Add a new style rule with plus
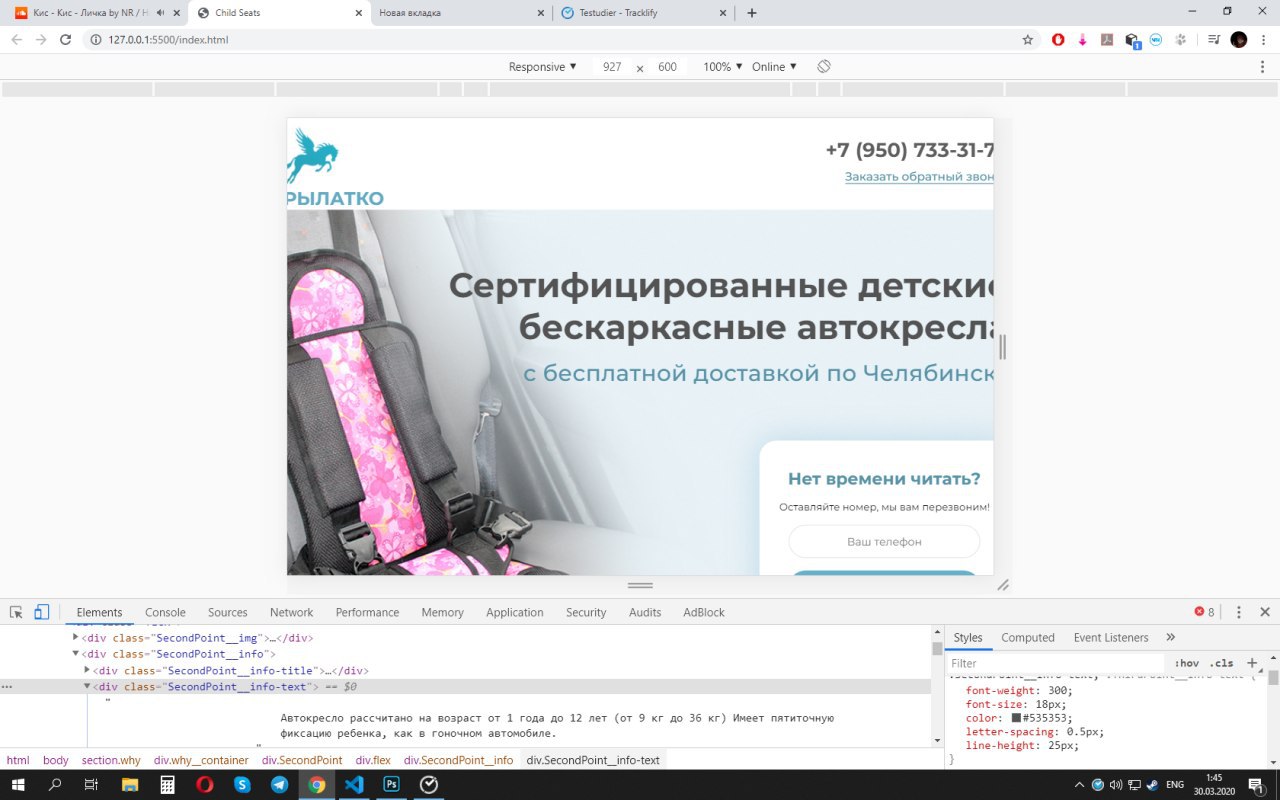This screenshot has width=1280, height=800. point(1251,662)
